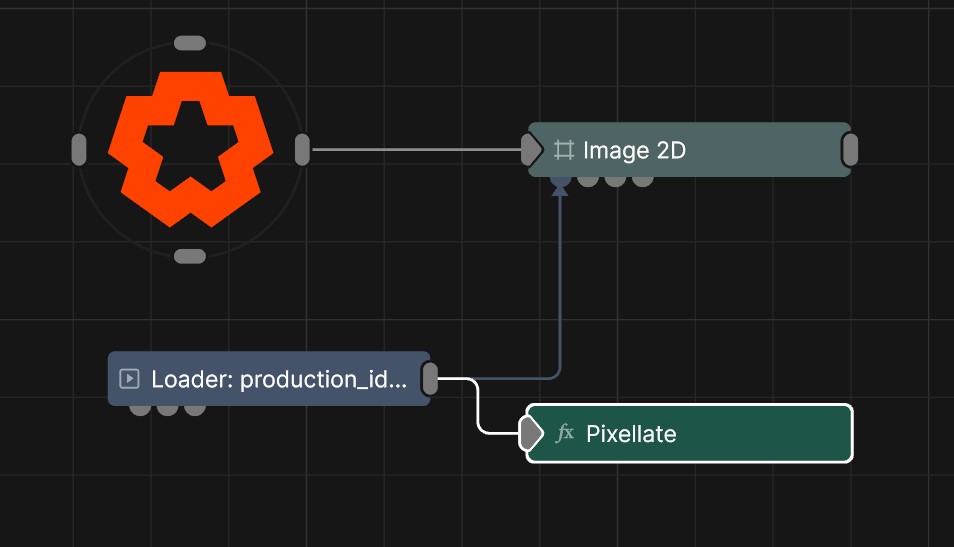Screen dimensions: 954x547
Task: Click the Loader node's right output port
Action: point(430,379)
